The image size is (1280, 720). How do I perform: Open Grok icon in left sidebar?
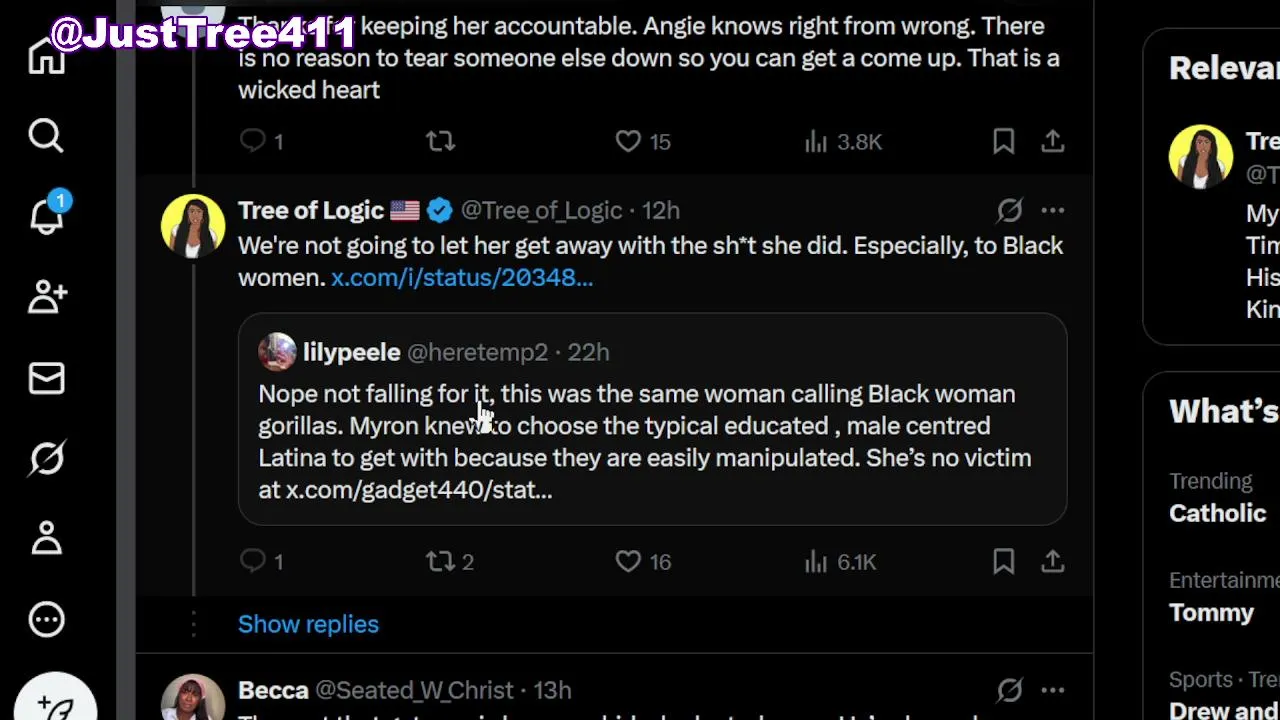pos(46,459)
